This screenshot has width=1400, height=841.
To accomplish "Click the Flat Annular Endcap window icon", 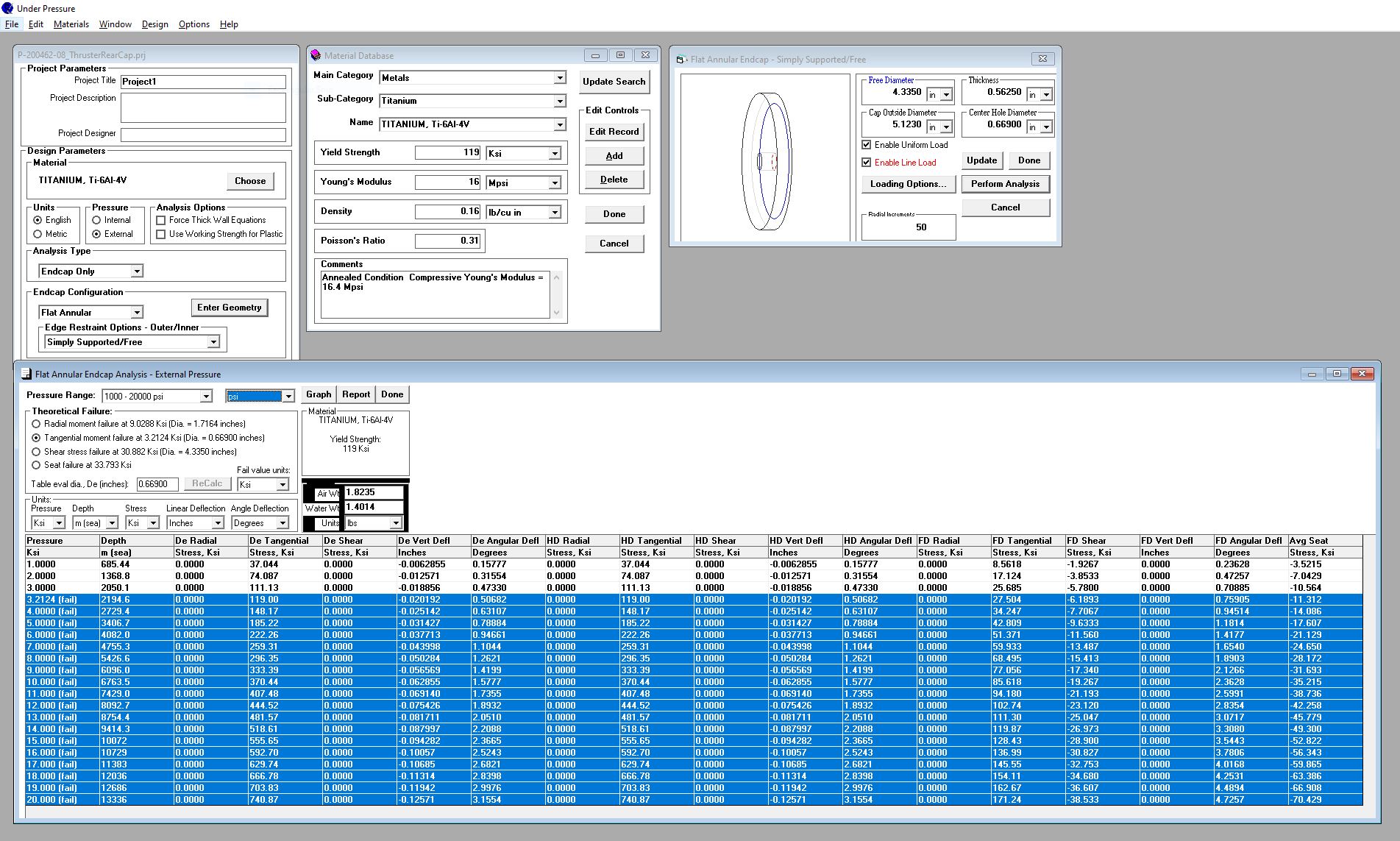I will pyautogui.click(x=681, y=59).
